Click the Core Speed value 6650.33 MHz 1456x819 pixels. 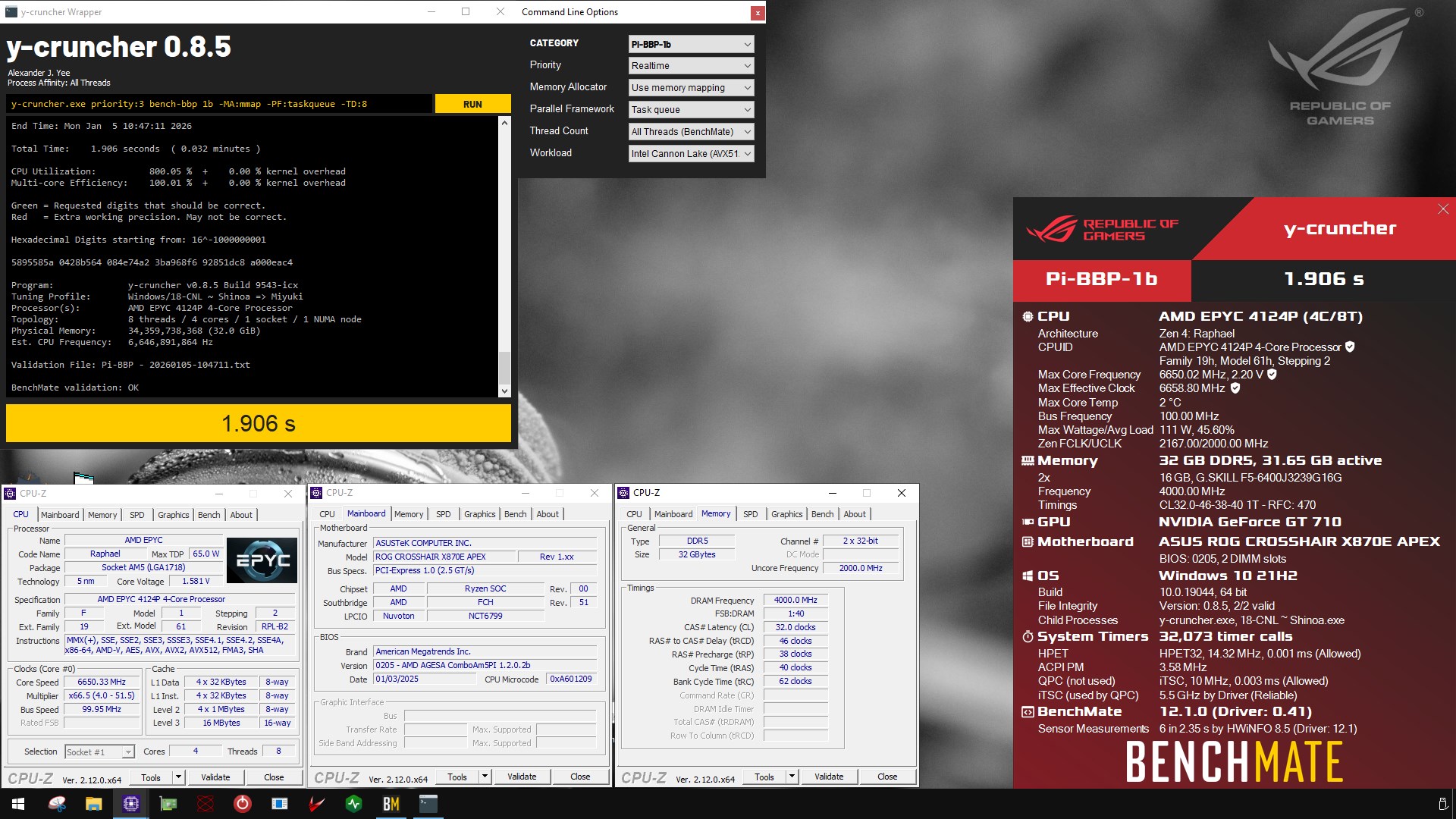click(102, 682)
